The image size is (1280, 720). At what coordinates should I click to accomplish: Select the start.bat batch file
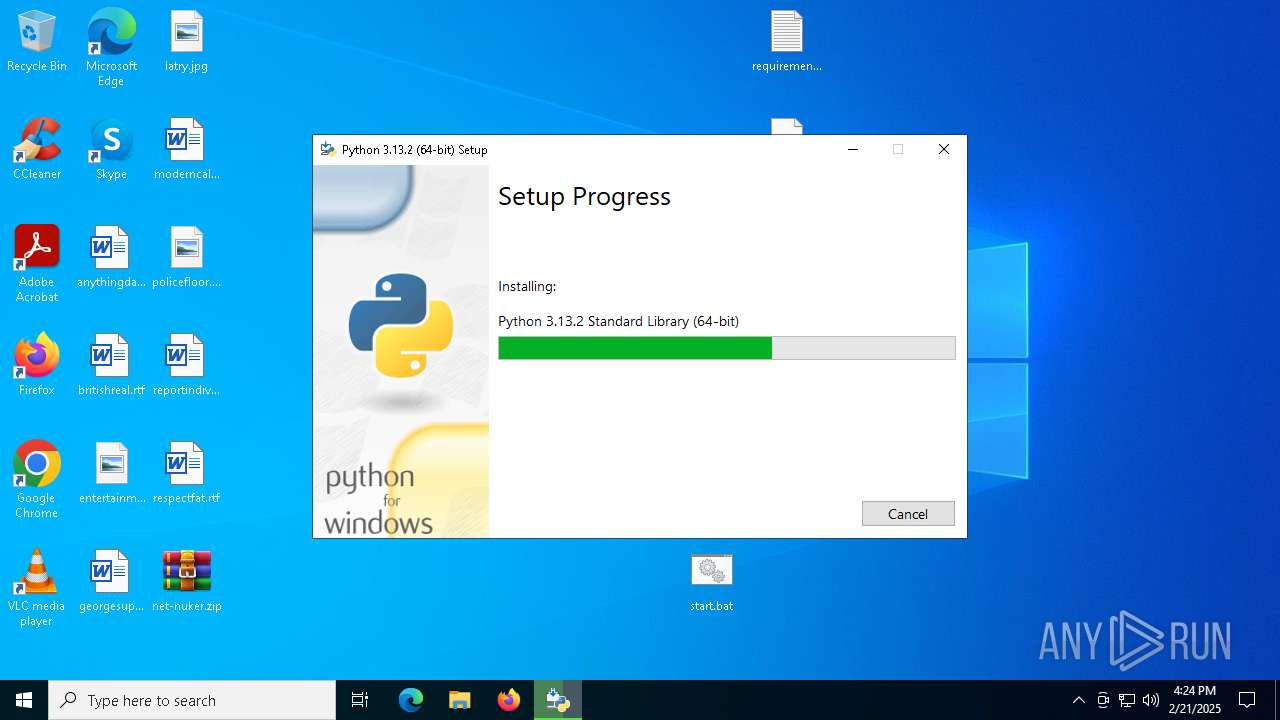pos(711,582)
